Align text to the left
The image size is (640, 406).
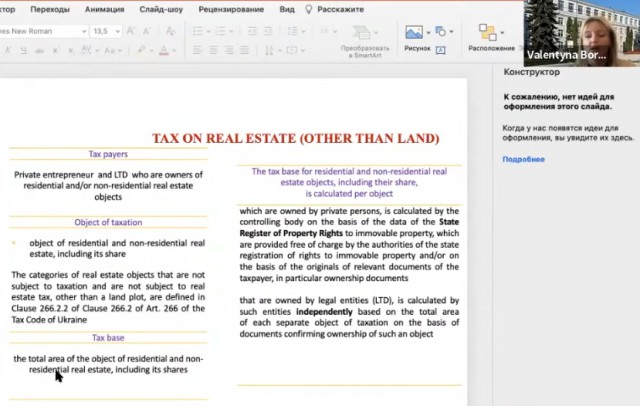197,50
